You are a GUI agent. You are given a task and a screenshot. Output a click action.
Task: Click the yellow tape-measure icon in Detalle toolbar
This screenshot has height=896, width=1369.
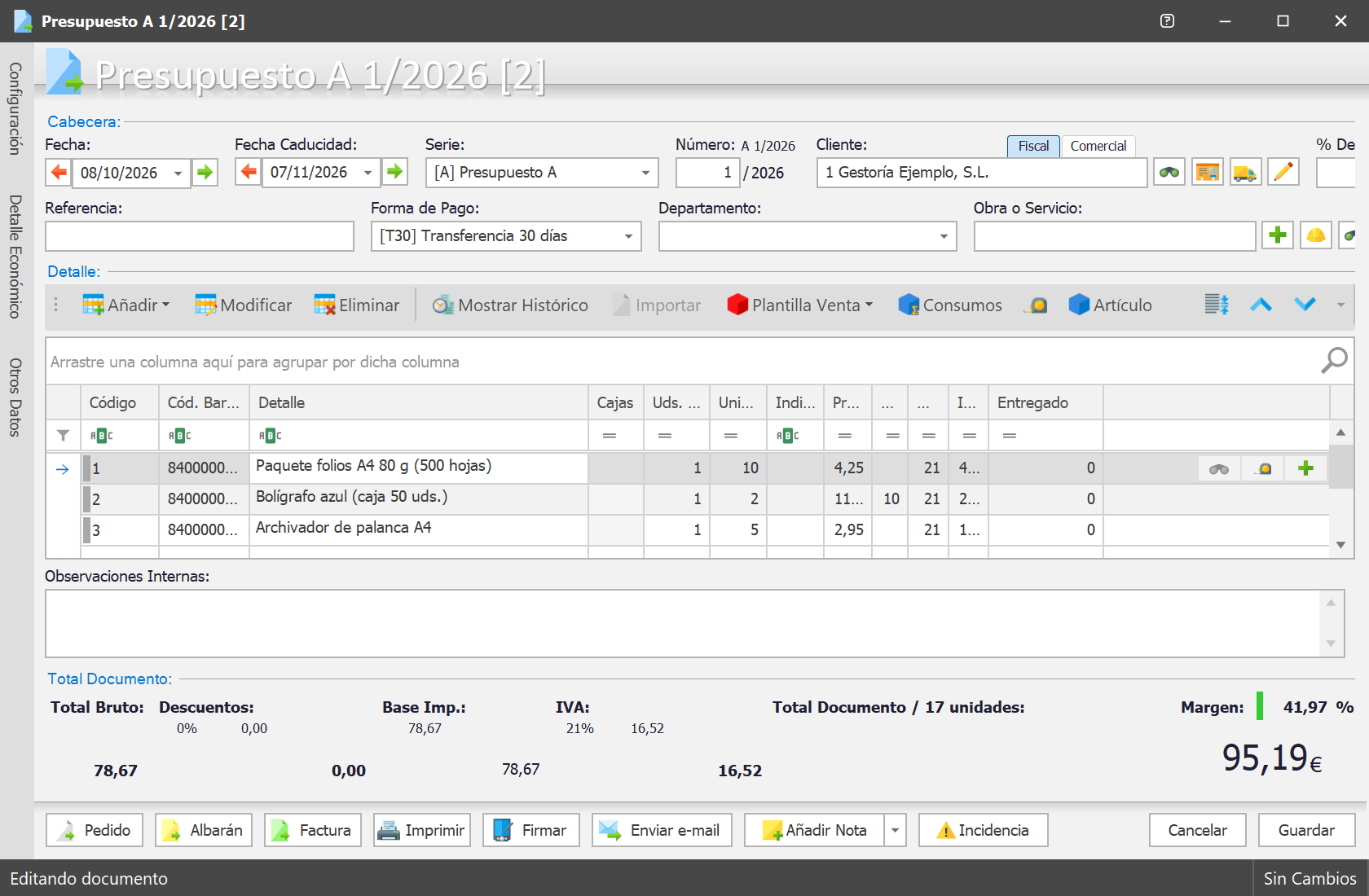[x=1037, y=305]
